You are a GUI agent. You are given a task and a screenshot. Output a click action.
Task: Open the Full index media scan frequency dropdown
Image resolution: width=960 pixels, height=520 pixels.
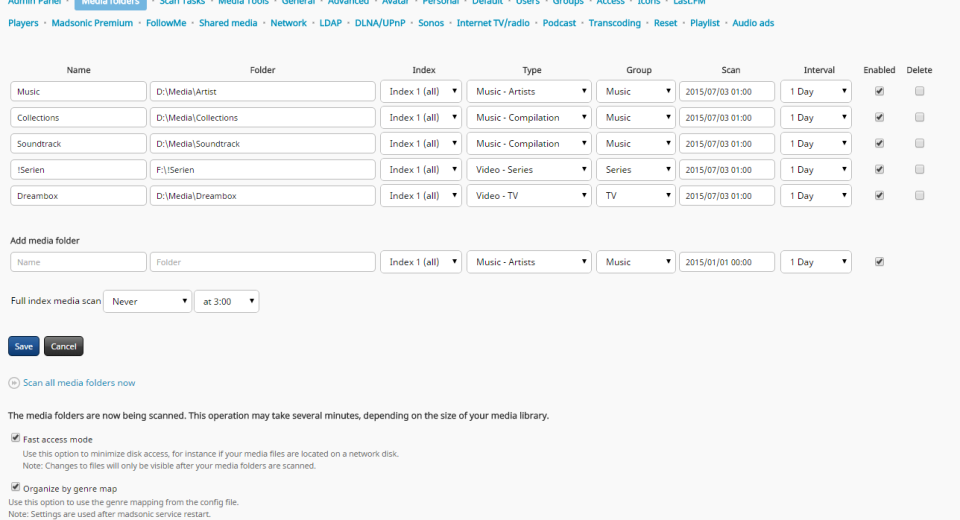tap(147, 301)
